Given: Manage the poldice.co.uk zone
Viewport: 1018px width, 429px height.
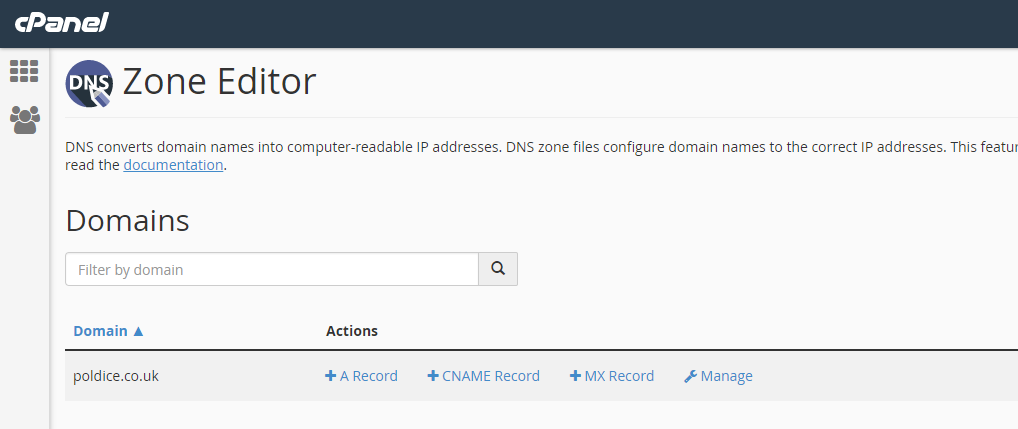Looking at the screenshot, I should click(x=726, y=376).
